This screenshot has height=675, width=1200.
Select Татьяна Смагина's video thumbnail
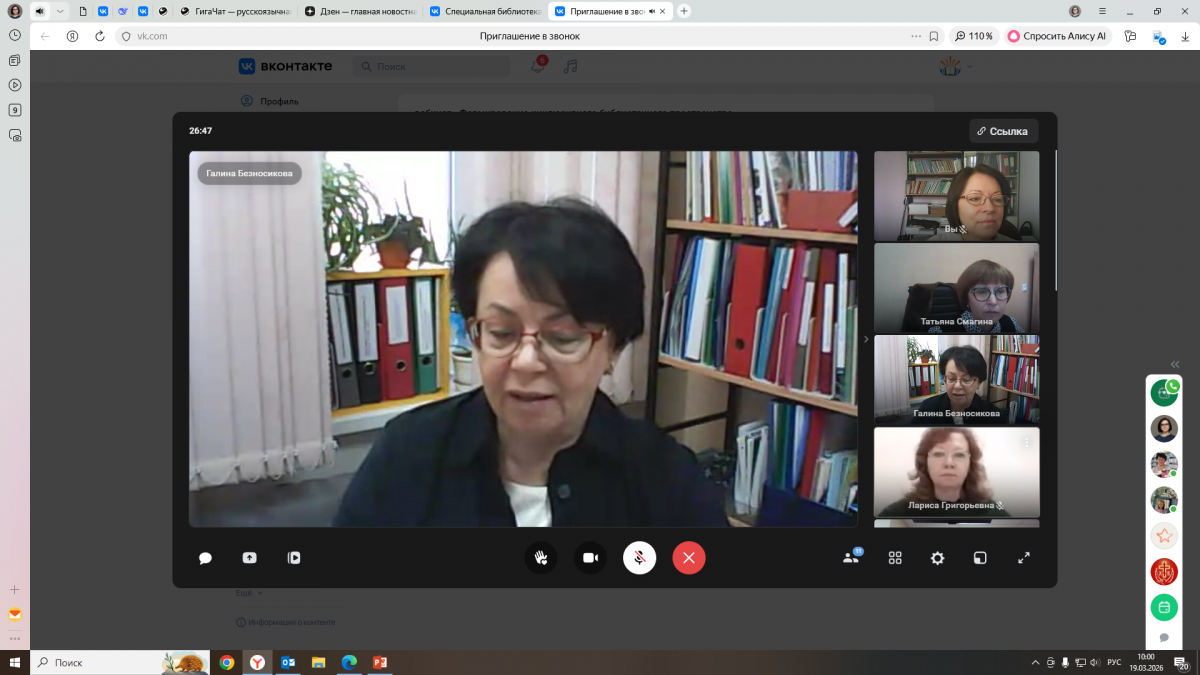click(x=956, y=288)
